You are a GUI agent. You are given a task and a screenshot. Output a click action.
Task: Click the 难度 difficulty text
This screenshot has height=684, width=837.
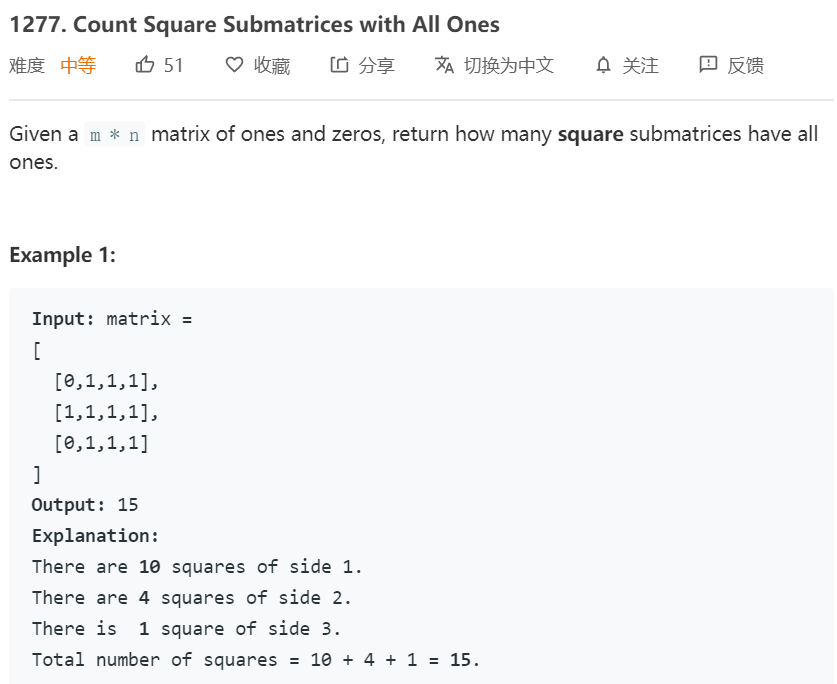[27, 65]
